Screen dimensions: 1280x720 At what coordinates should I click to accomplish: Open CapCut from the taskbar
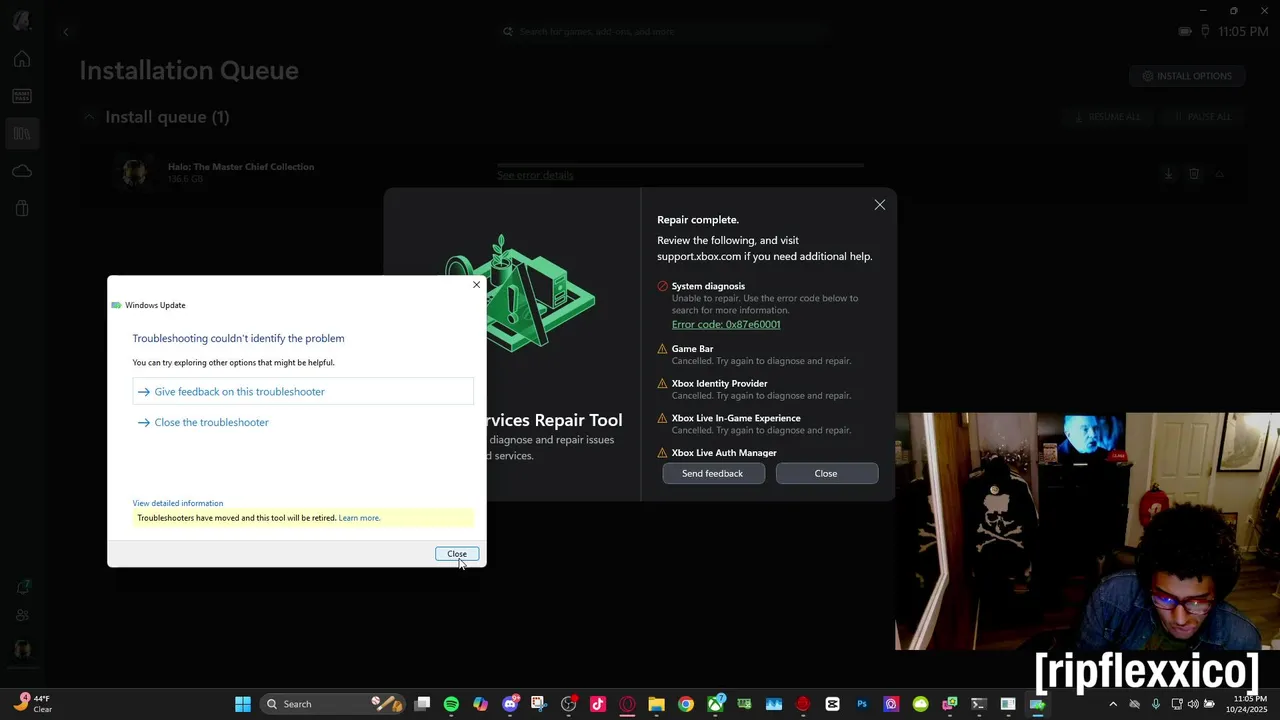click(832, 704)
